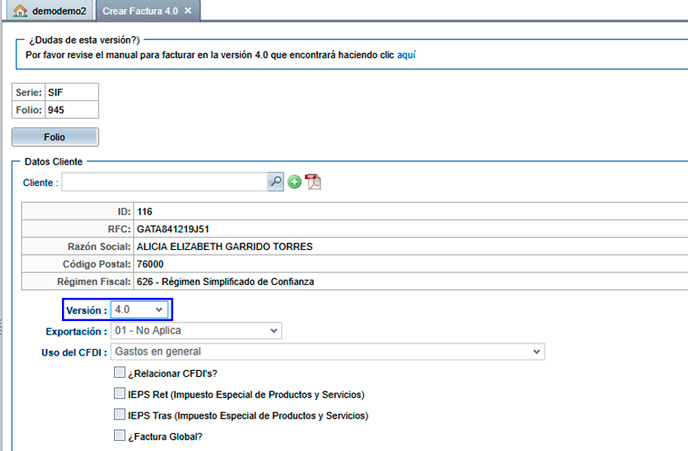Viewport: 688px width, 451px height.
Task: Open the PDF icon next to Cliente
Action: point(313,182)
